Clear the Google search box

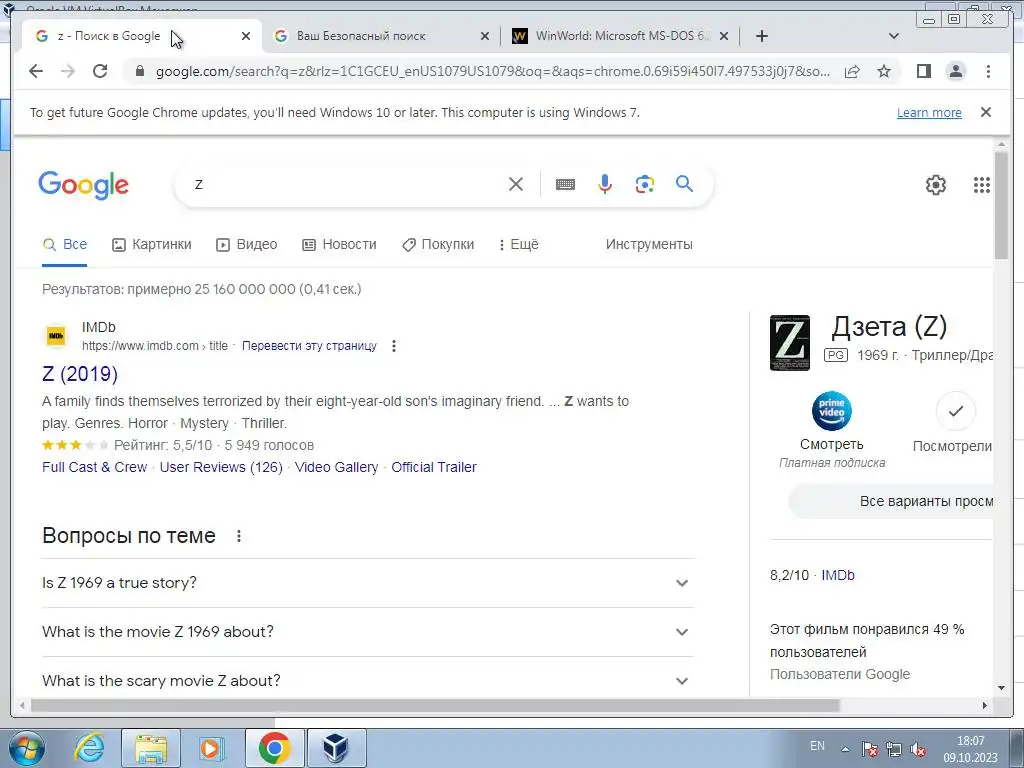pyautogui.click(x=516, y=184)
